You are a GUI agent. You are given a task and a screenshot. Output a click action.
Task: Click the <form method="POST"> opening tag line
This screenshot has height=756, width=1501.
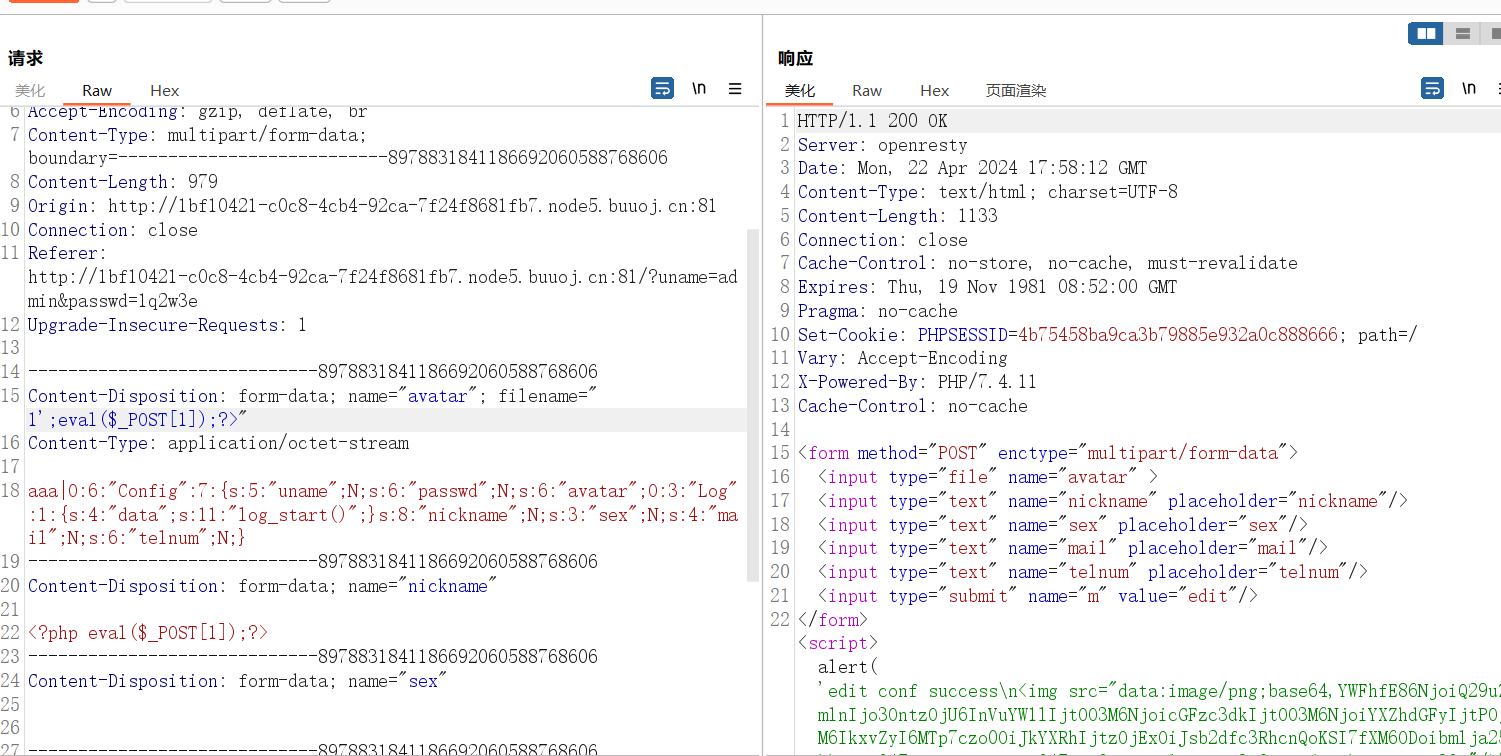pos(1048,453)
